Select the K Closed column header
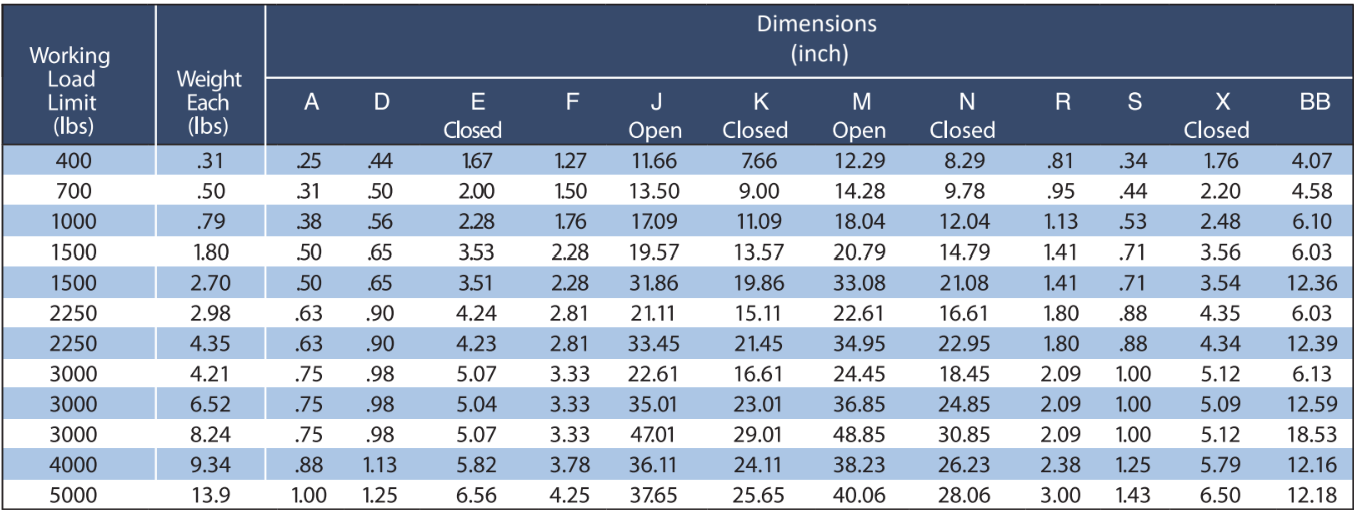 755,115
